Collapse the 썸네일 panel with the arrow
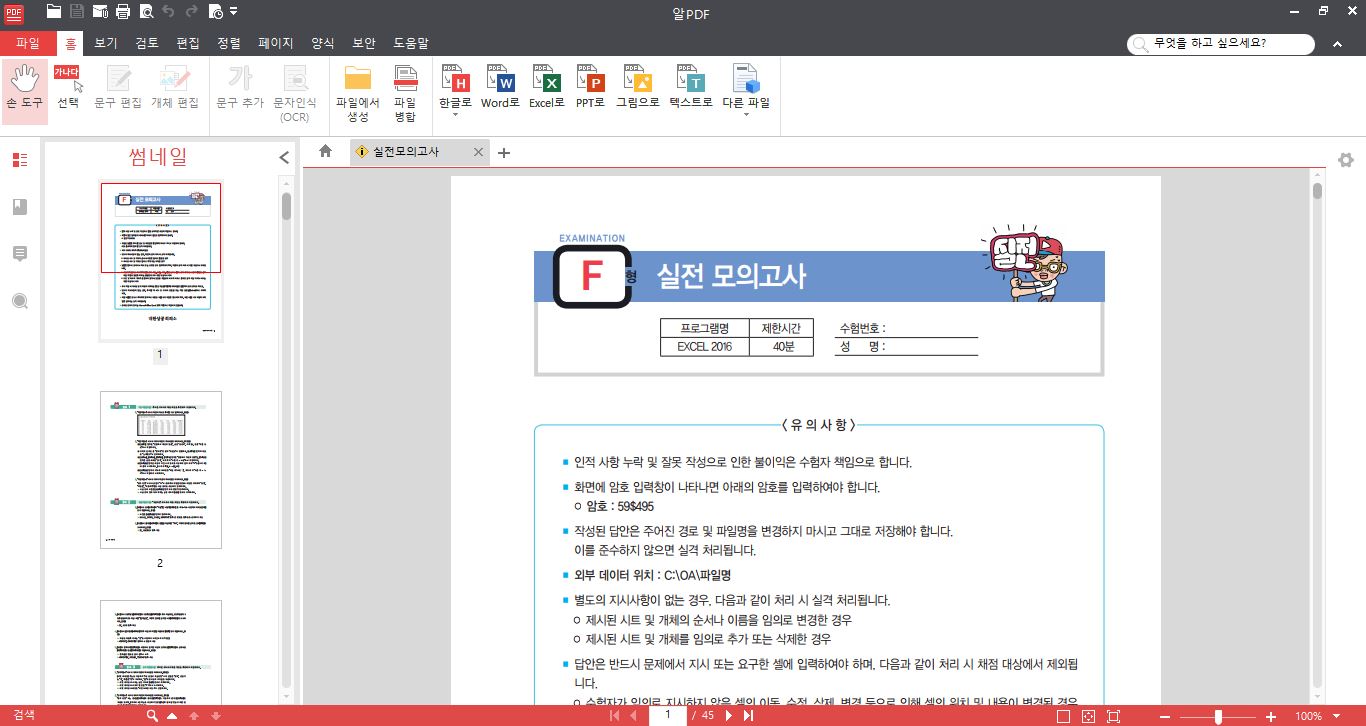Screen dimensions: 1366x726 (x=284, y=157)
